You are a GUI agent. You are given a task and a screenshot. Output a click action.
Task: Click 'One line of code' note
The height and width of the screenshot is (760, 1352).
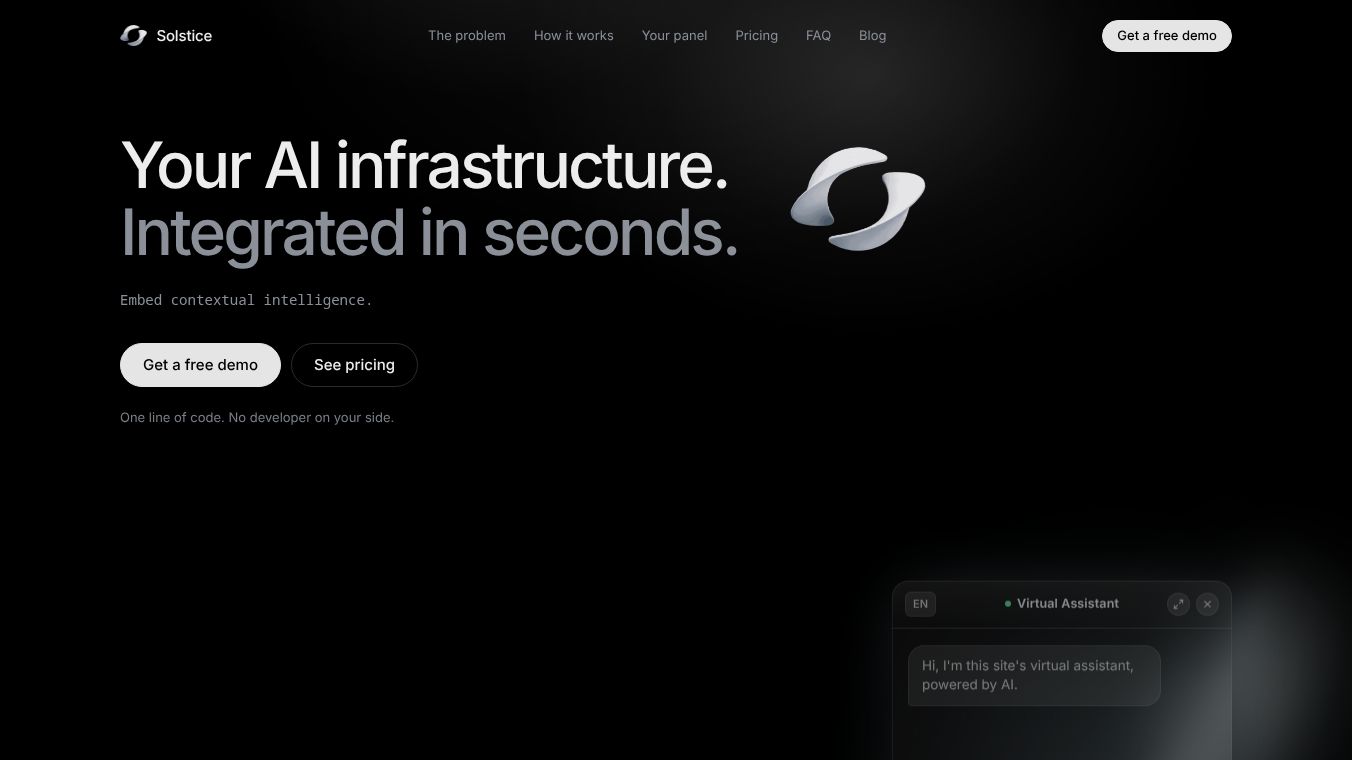point(257,418)
